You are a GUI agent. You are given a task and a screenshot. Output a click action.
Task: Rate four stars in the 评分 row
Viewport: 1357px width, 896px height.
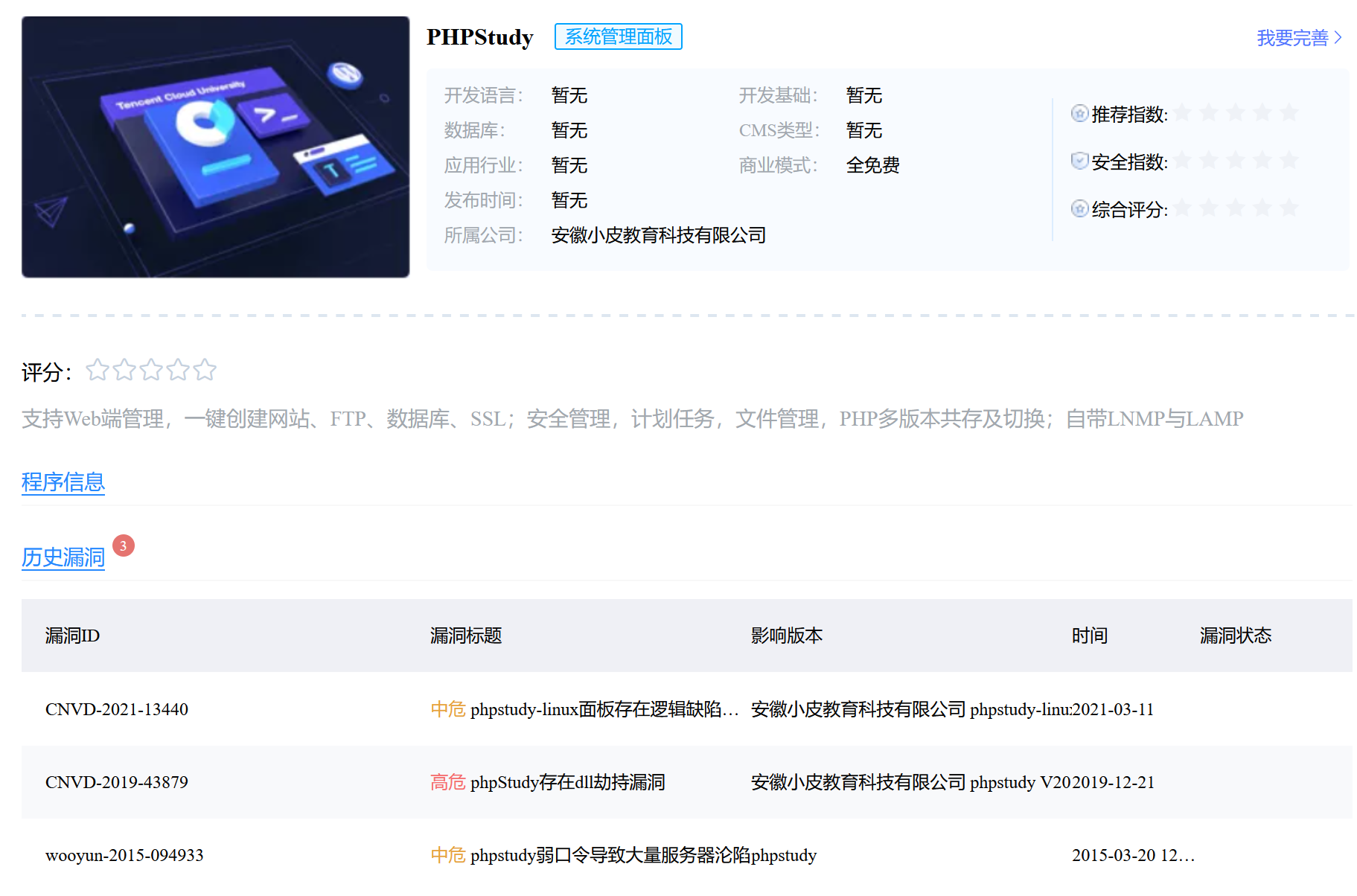pos(178,370)
